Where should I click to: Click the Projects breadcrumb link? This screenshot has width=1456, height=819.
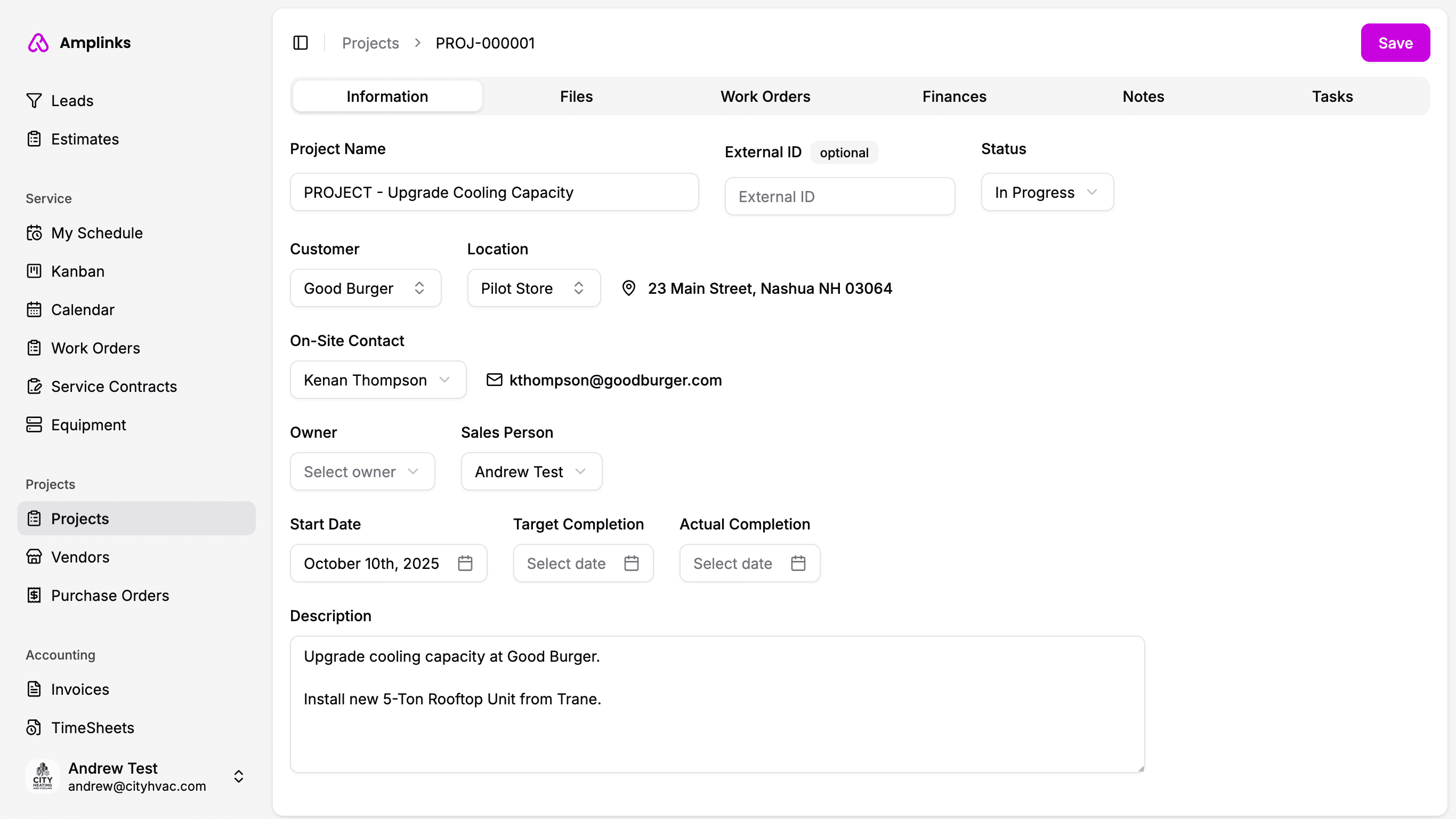(370, 43)
